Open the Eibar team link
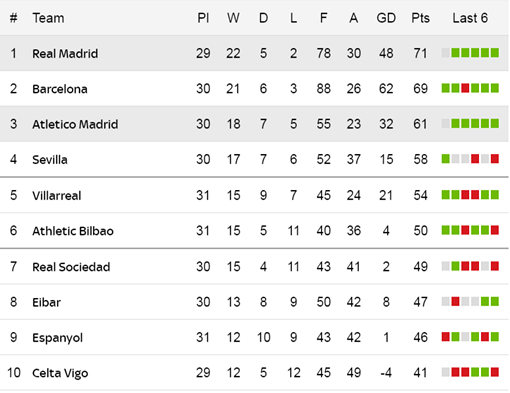This screenshot has height=393, width=510. tap(46, 302)
